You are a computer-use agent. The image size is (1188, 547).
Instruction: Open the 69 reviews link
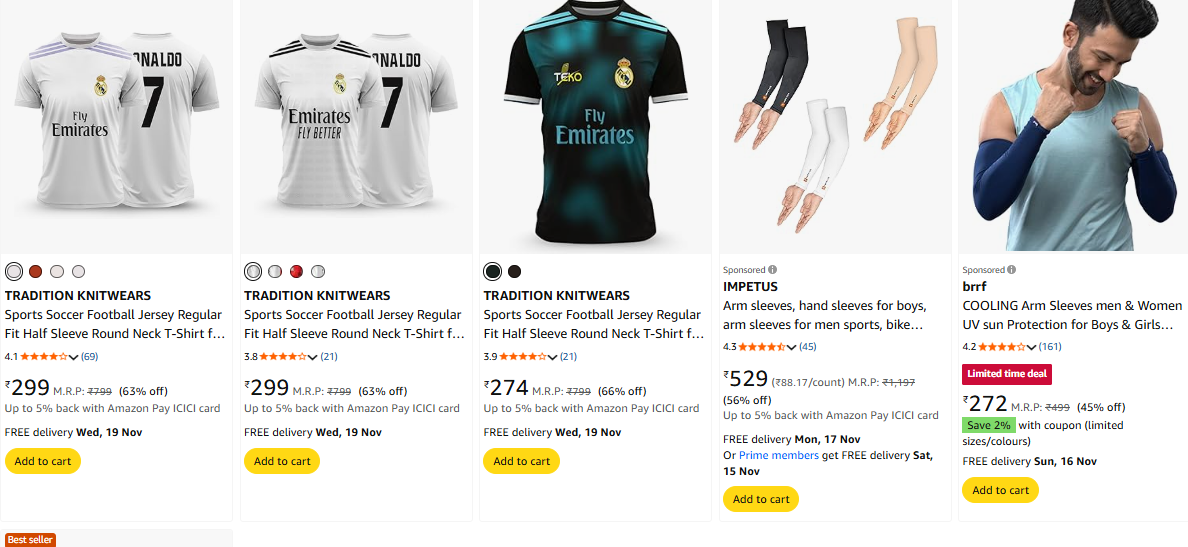pos(89,357)
